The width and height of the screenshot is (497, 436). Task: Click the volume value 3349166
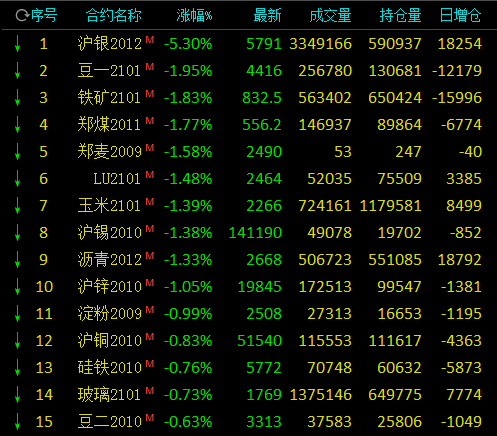tap(320, 44)
